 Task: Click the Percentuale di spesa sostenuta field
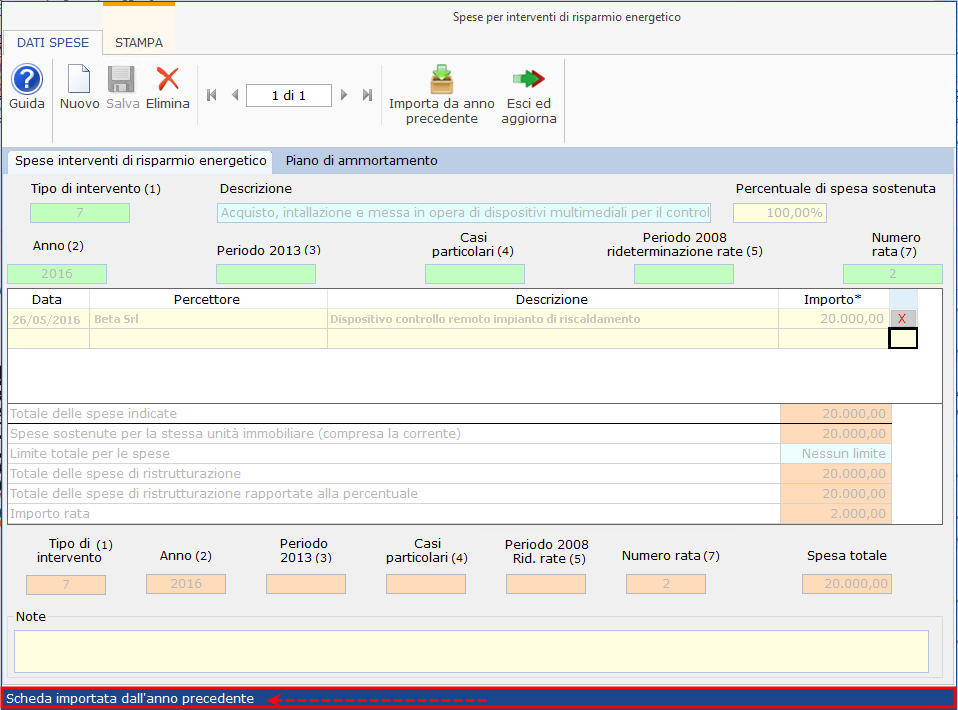(x=780, y=213)
